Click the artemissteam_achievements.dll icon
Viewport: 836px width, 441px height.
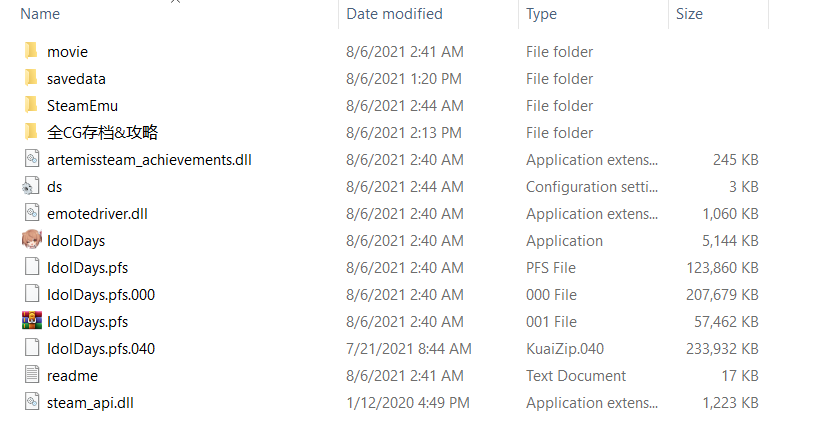pos(31,159)
